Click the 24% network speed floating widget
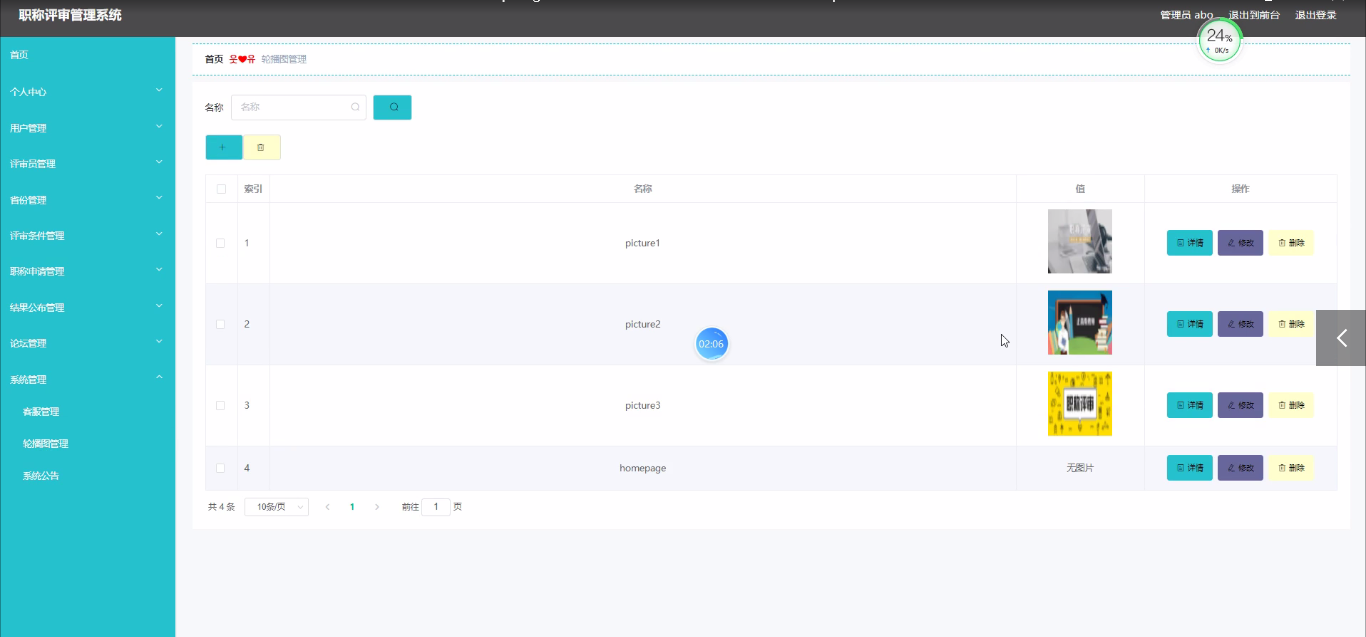Screen dimensions: 1366x637 coord(1219,40)
